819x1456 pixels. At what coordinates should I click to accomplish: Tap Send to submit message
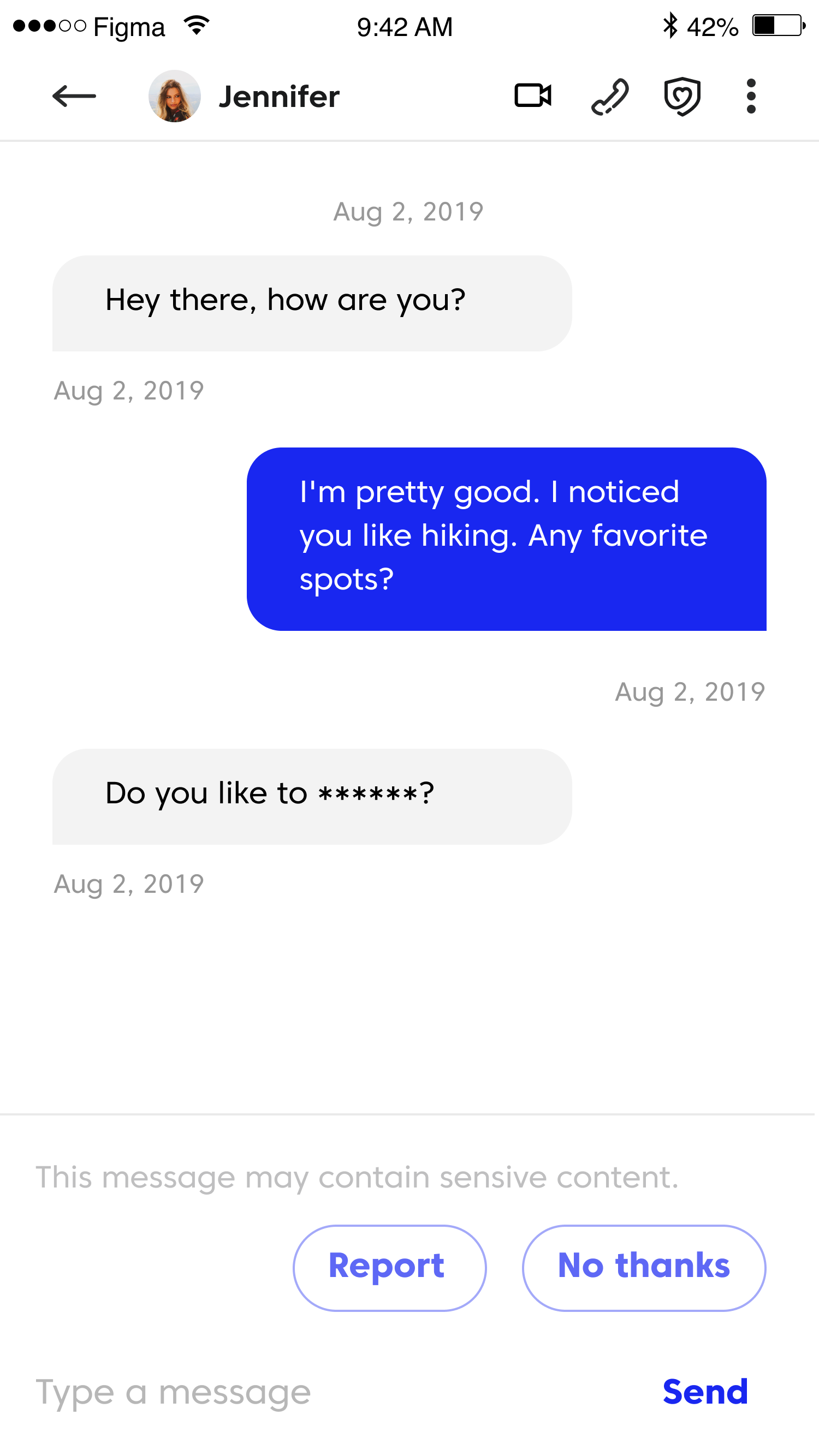pos(705,1392)
